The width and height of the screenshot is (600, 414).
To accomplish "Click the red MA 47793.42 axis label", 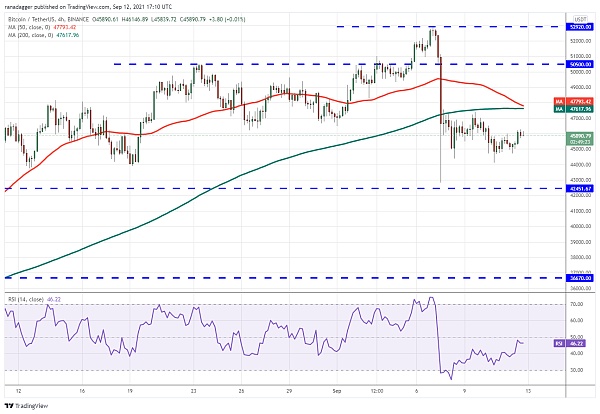I will (x=574, y=102).
